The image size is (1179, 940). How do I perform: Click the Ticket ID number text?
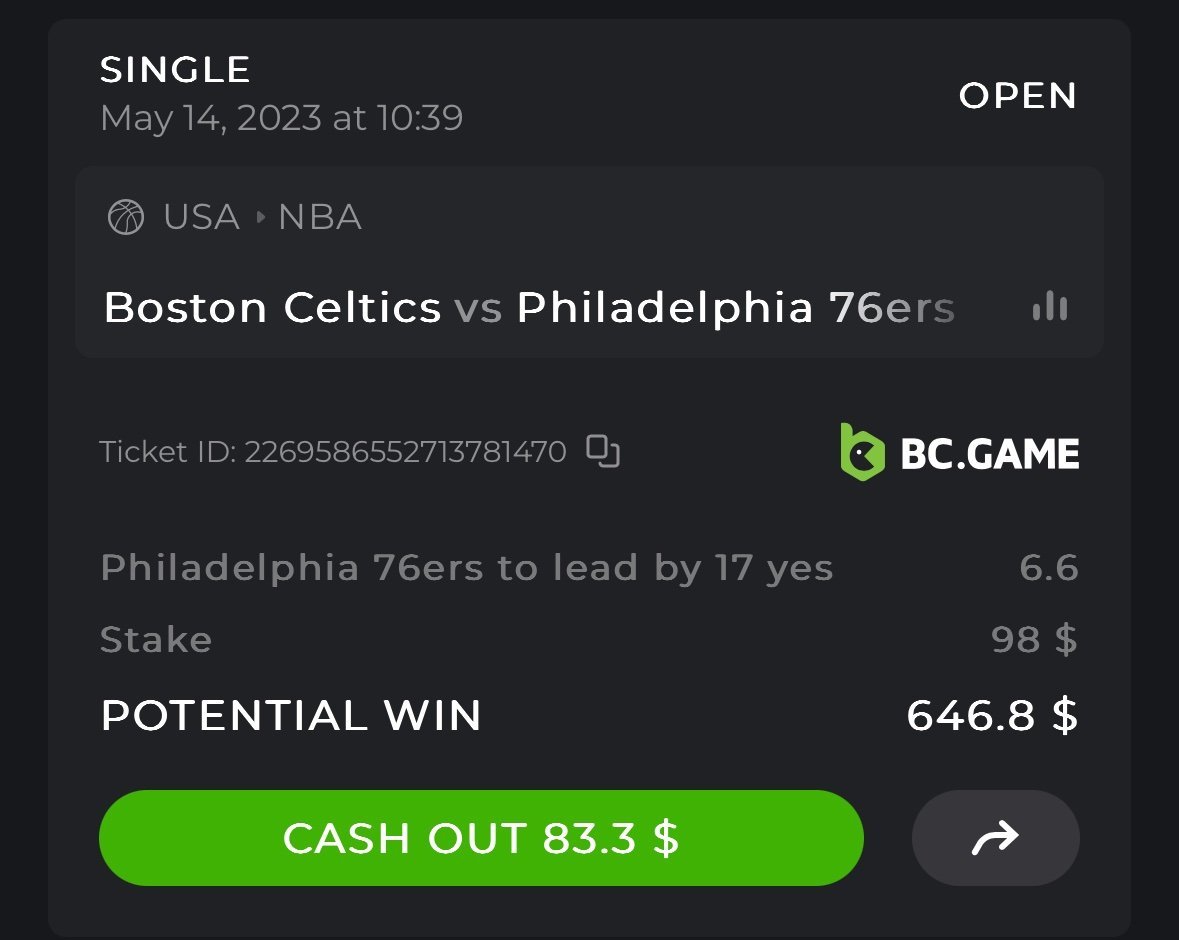[x=405, y=452]
